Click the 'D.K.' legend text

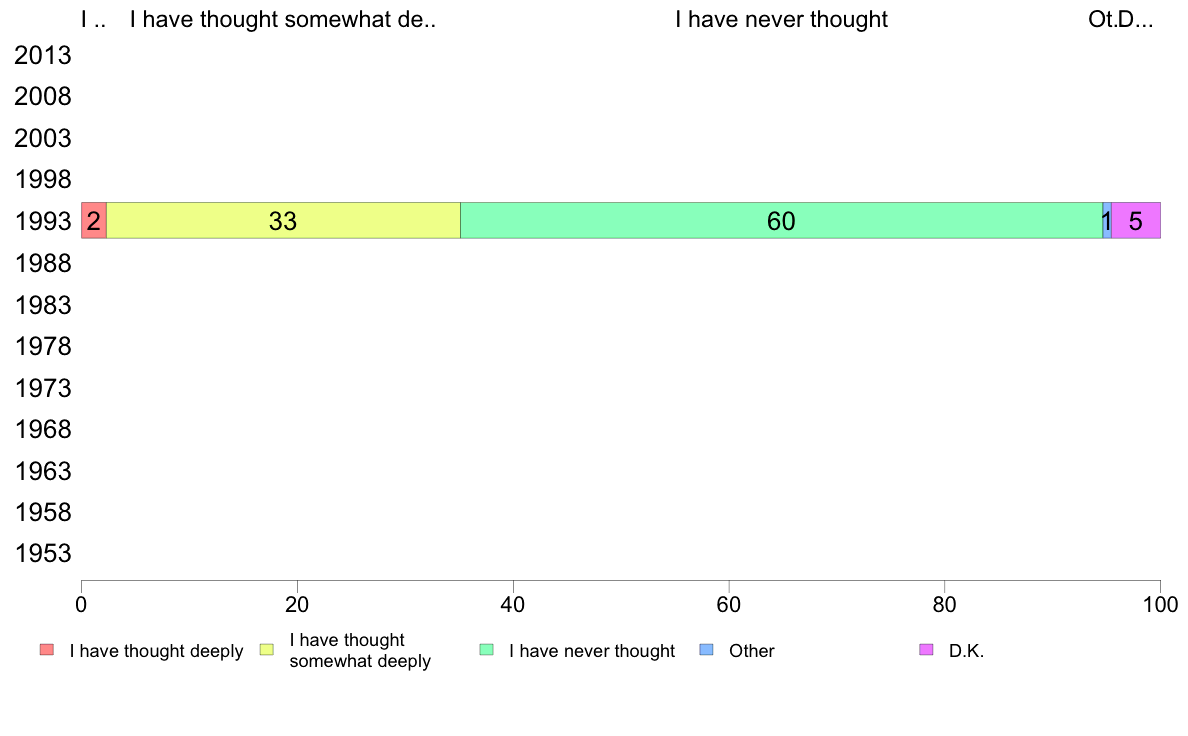pyautogui.click(x=966, y=650)
